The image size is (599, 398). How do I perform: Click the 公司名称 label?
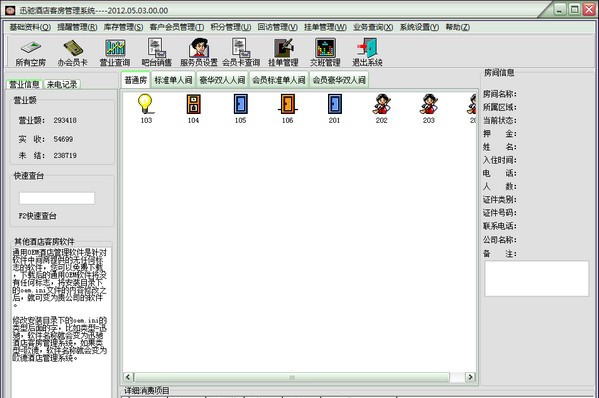tap(500, 240)
